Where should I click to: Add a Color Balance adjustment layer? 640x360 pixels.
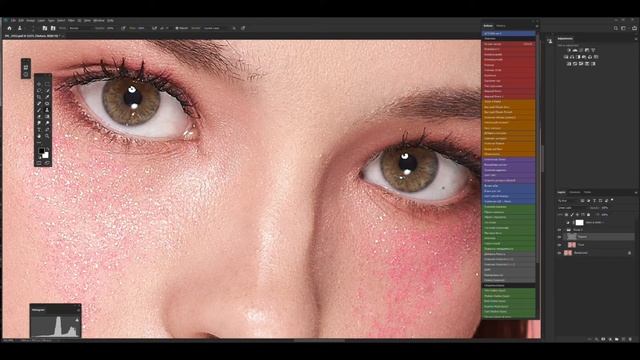(x=572, y=57)
